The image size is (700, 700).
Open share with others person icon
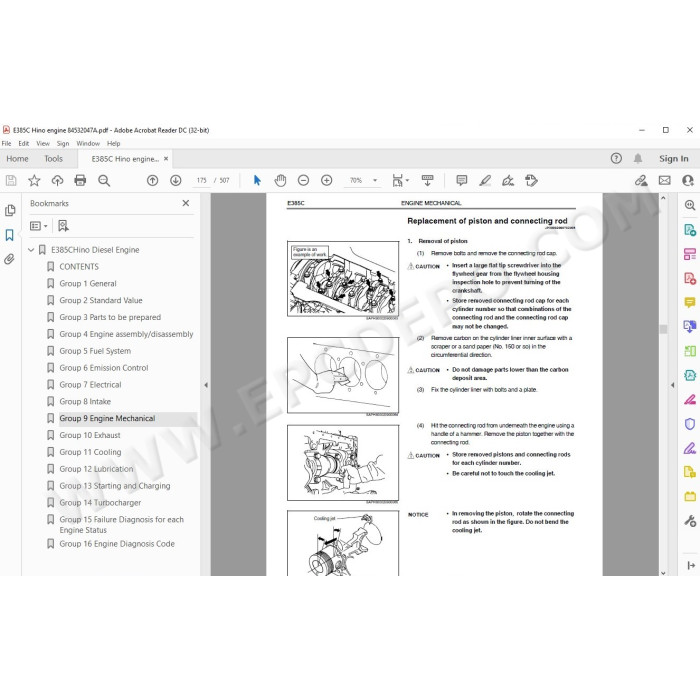pyautogui.click(x=688, y=180)
